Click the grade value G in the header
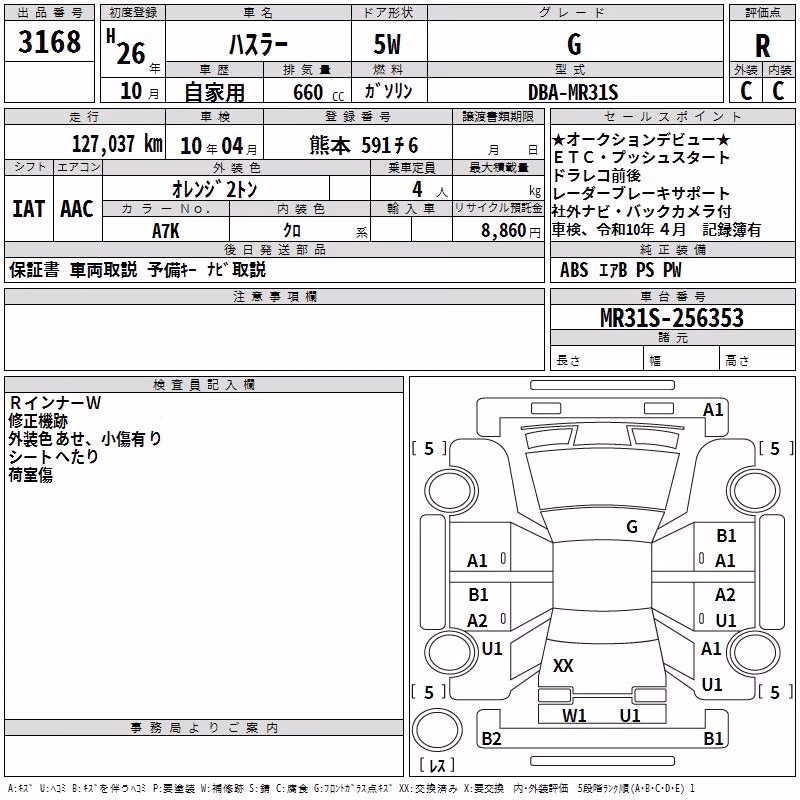The width and height of the screenshot is (800, 800). (574, 44)
